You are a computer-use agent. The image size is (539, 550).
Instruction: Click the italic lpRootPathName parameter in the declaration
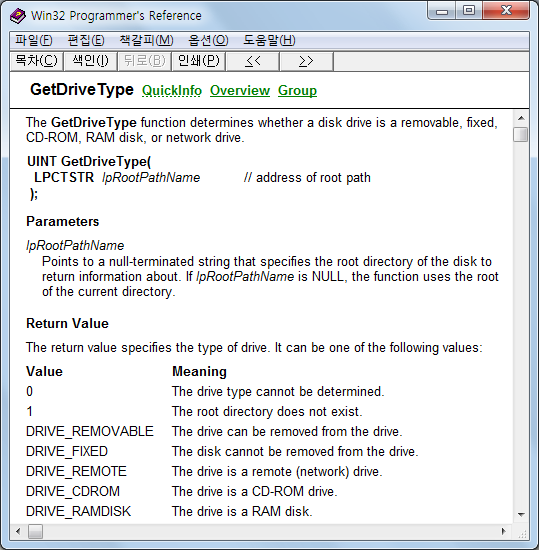click(x=151, y=178)
